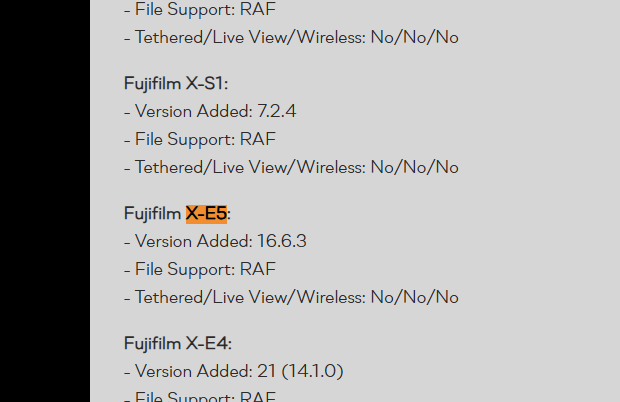The width and height of the screenshot is (620, 402).
Task: Click version number 16.6.3
Action: [281, 241]
